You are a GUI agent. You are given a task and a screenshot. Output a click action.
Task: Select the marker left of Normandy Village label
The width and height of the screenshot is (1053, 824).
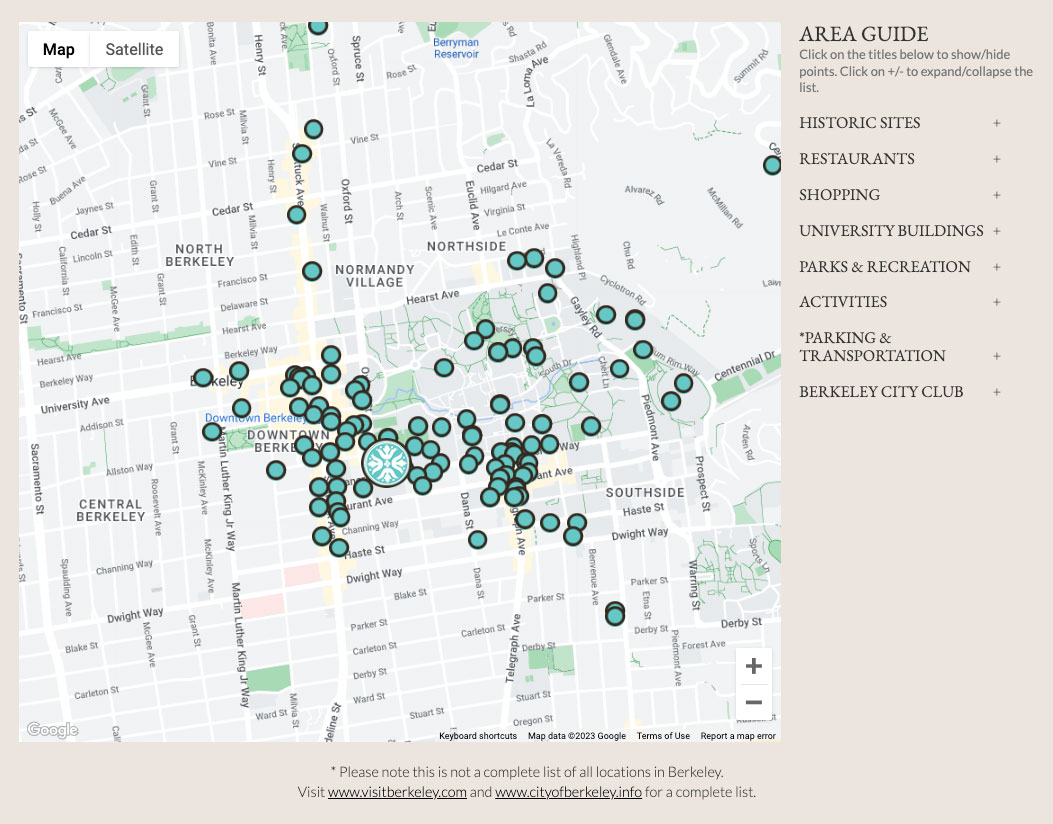pyautogui.click(x=312, y=271)
